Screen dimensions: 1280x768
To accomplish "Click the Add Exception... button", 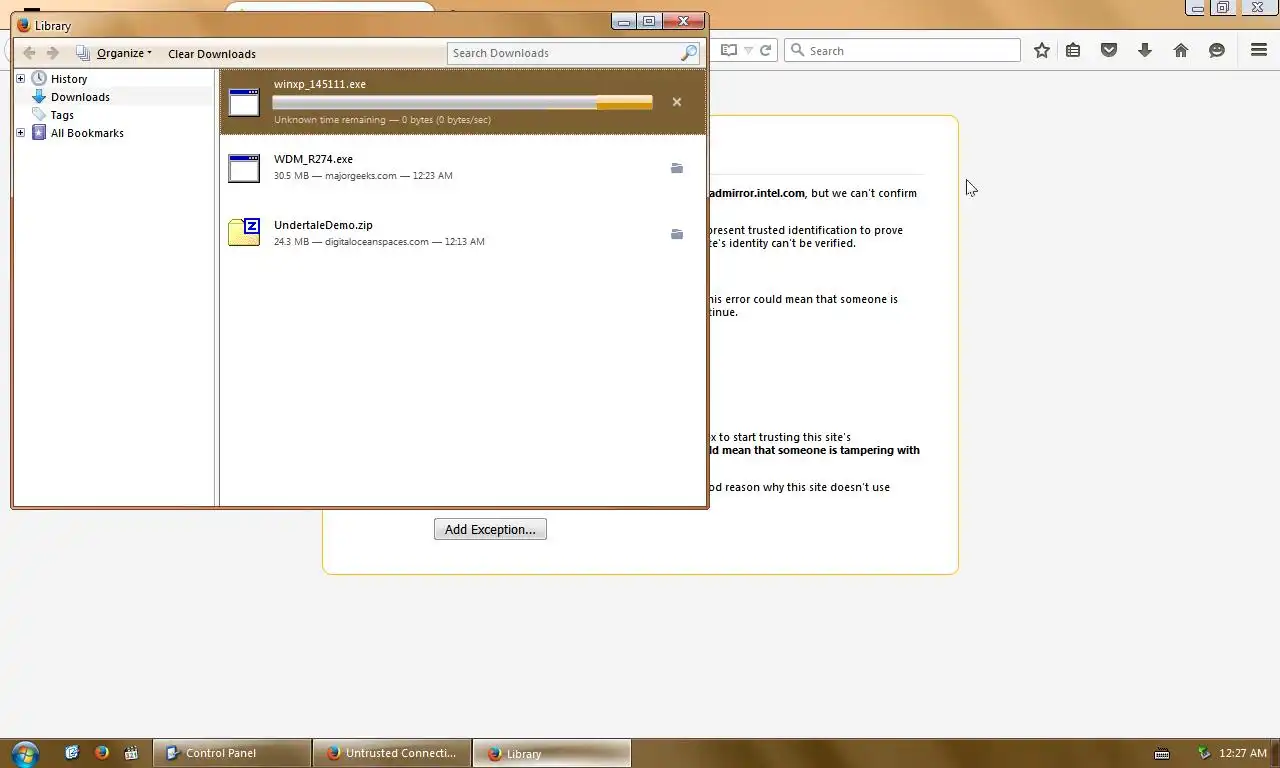I will [x=490, y=529].
